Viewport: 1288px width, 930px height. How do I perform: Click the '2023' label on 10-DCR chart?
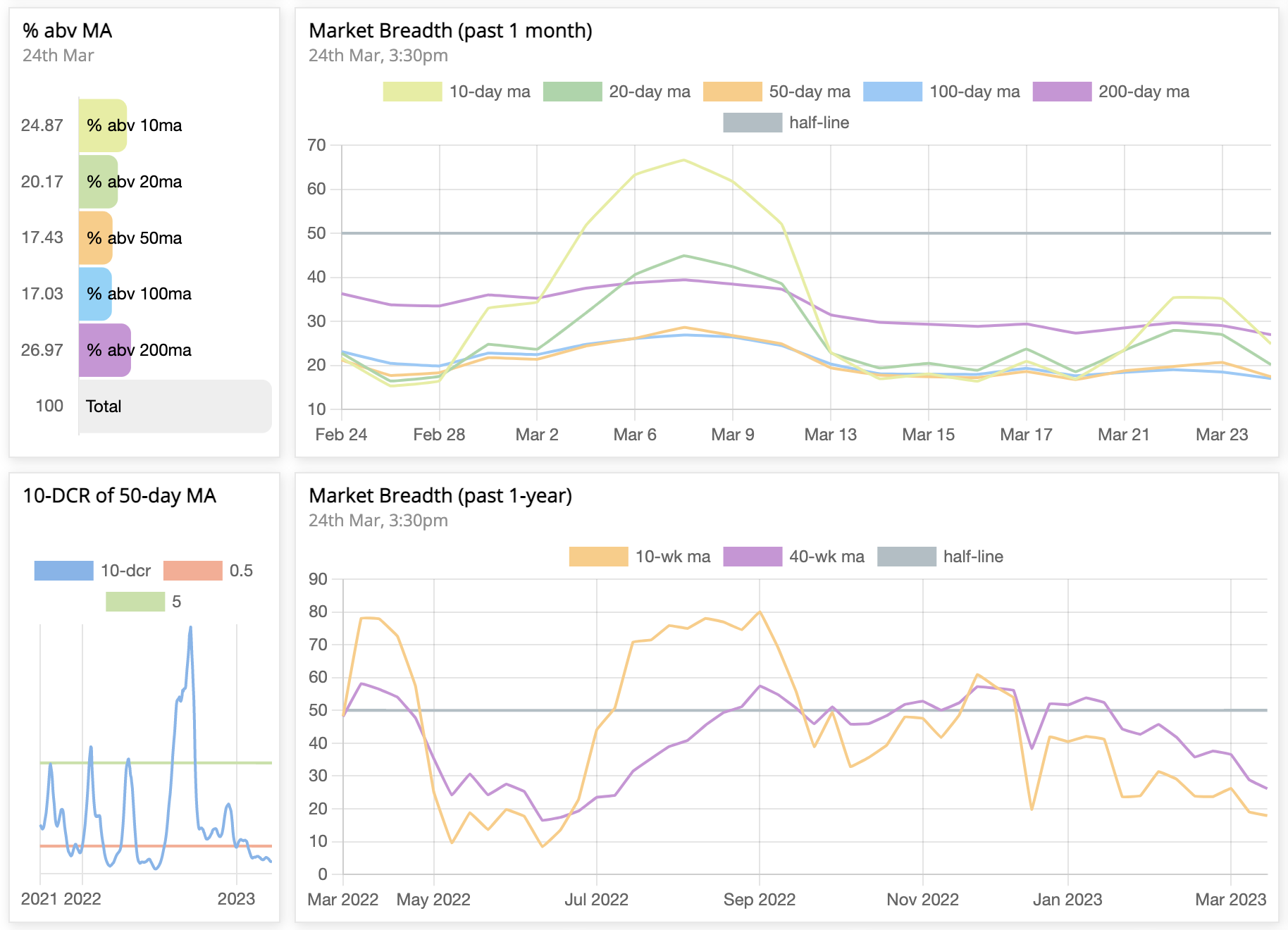tap(236, 899)
